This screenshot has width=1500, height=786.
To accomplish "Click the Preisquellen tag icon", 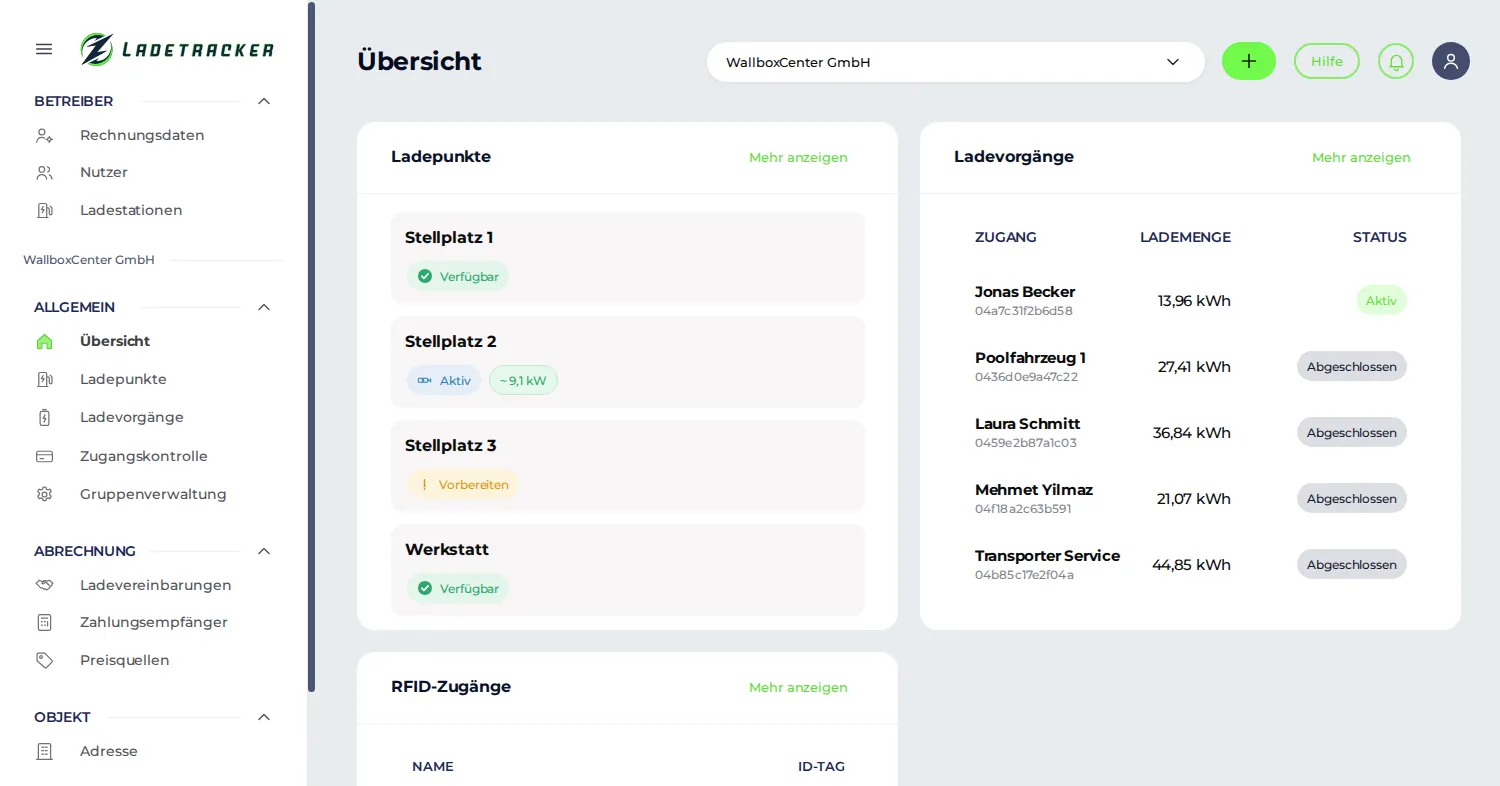I will [x=44, y=660].
